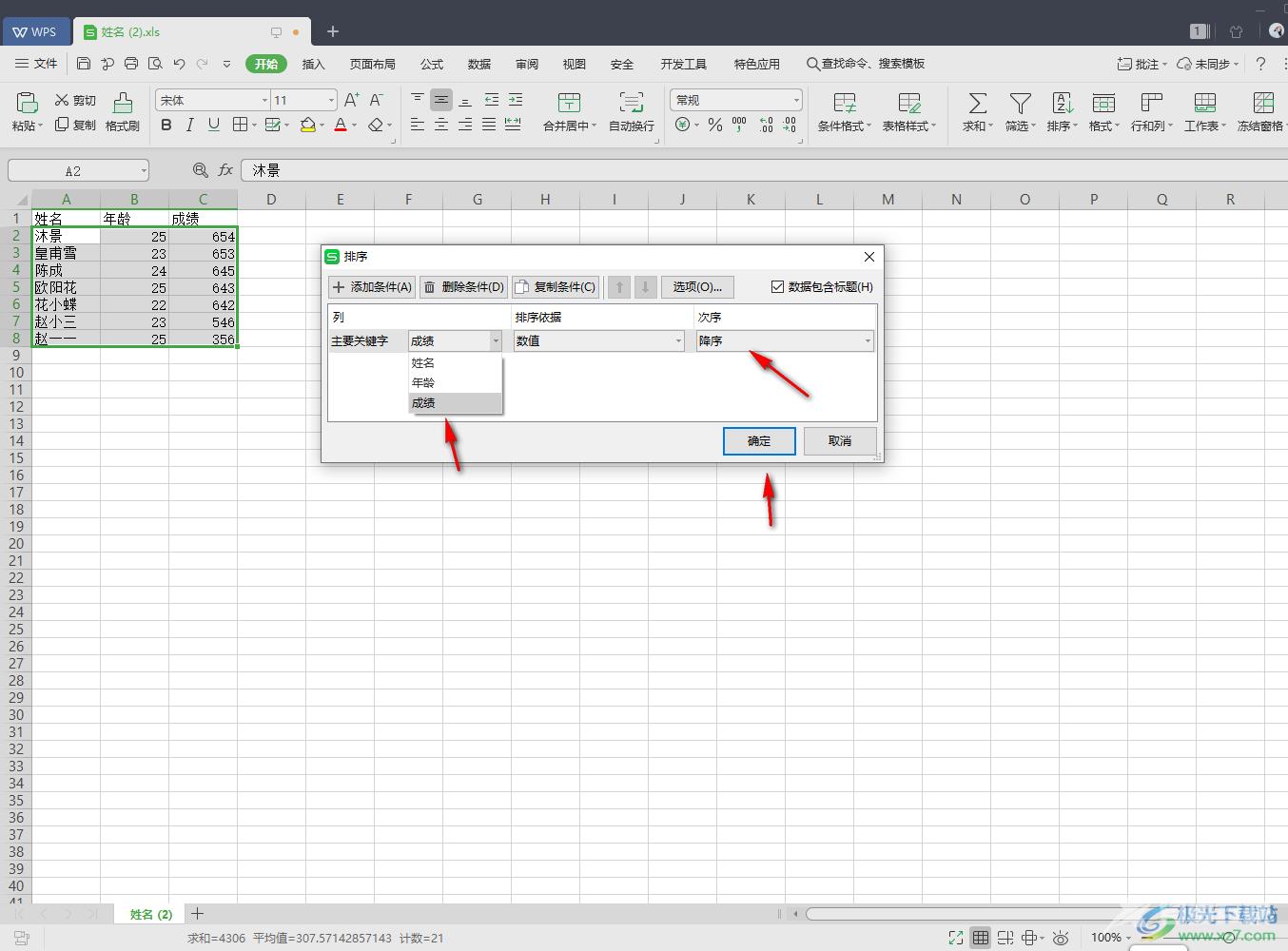The height and width of the screenshot is (951, 1288).
Task: Click Add Condition (添加条件) button
Action: click(x=372, y=286)
